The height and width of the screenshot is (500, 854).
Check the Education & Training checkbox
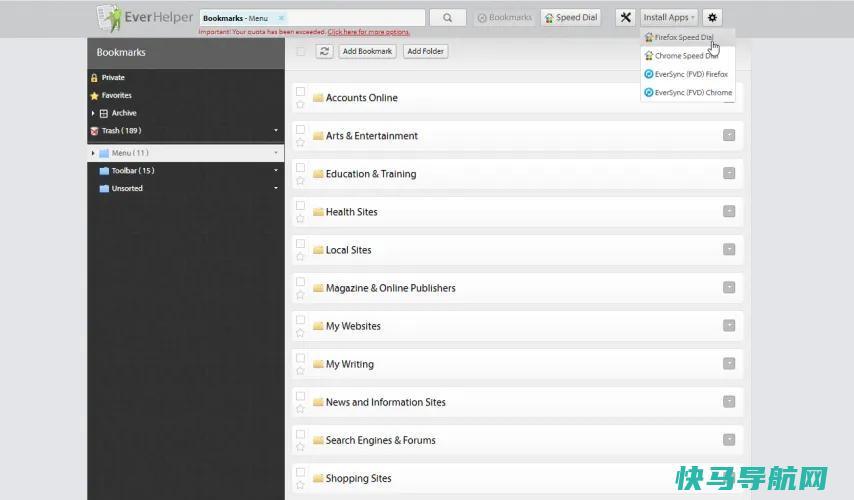coord(300,167)
